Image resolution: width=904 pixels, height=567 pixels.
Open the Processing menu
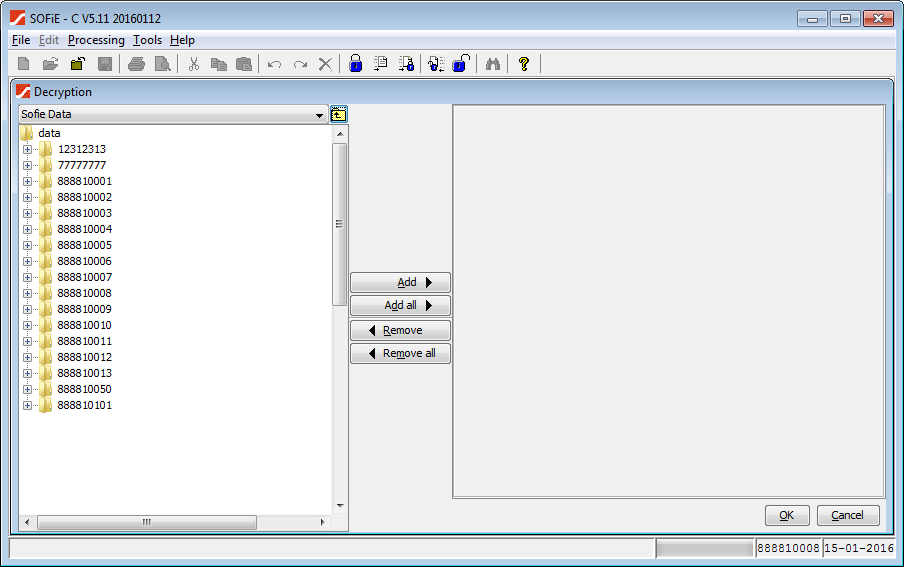(96, 40)
